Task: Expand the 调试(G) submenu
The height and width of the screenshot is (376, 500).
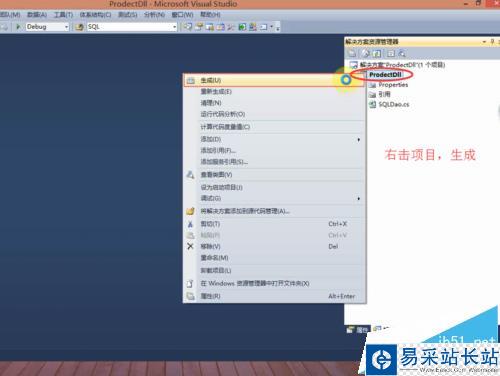Action: (x=274, y=198)
